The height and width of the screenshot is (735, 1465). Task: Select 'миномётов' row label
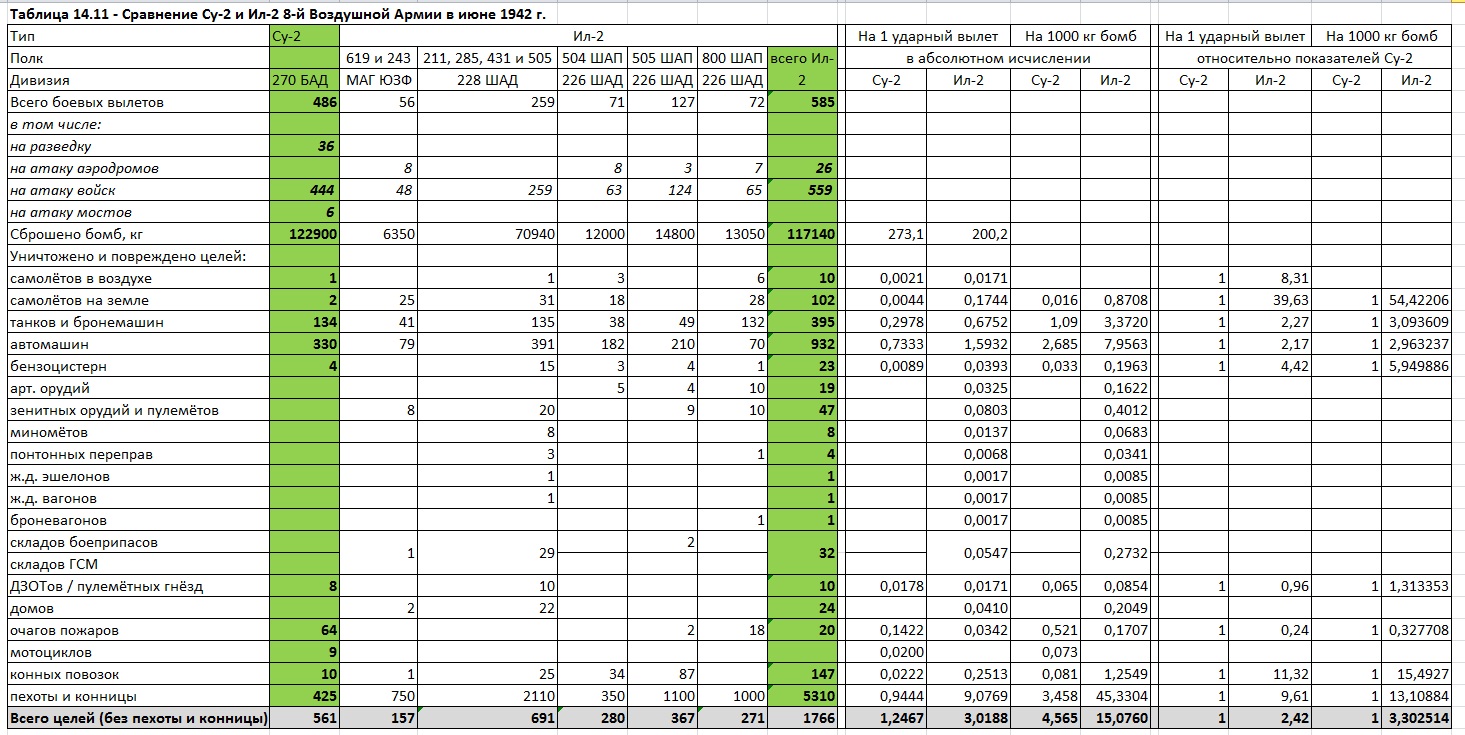(138, 432)
